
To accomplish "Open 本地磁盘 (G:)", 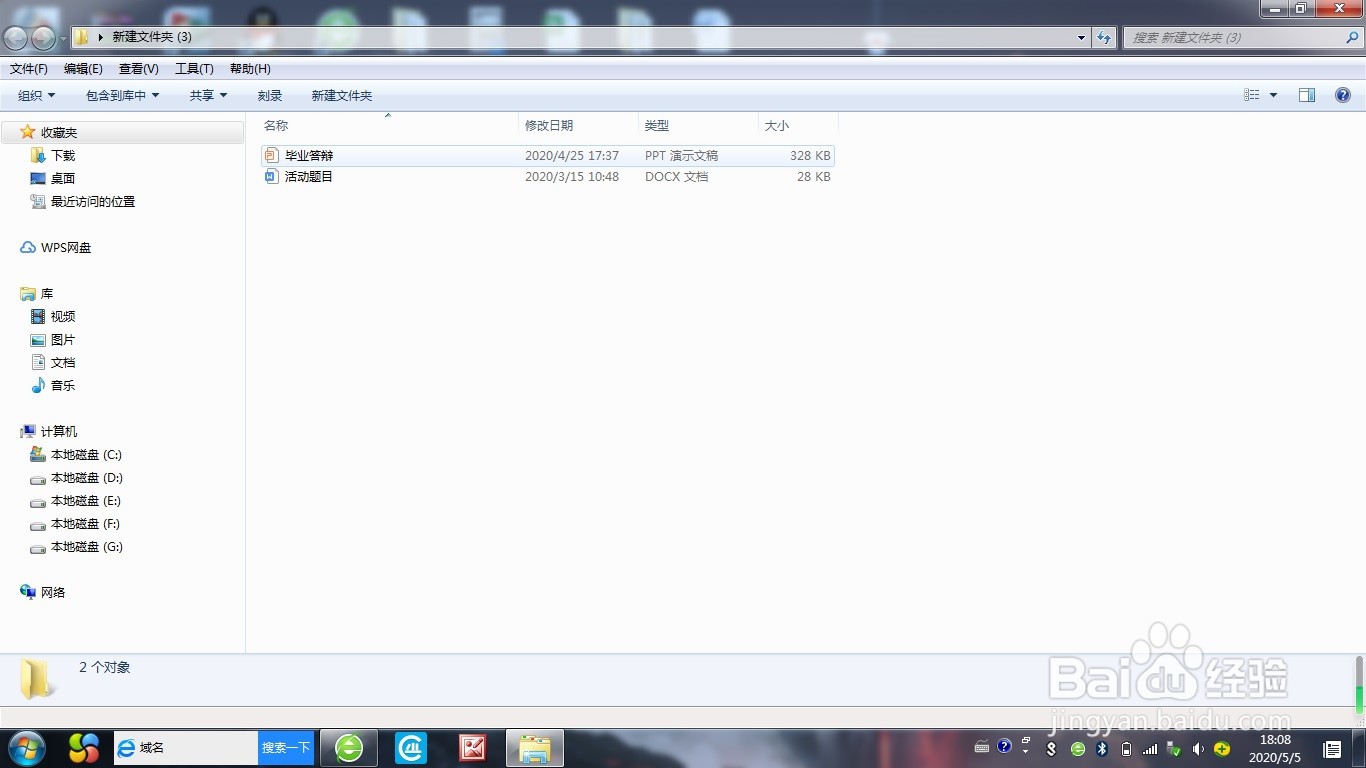I will coord(76,546).
